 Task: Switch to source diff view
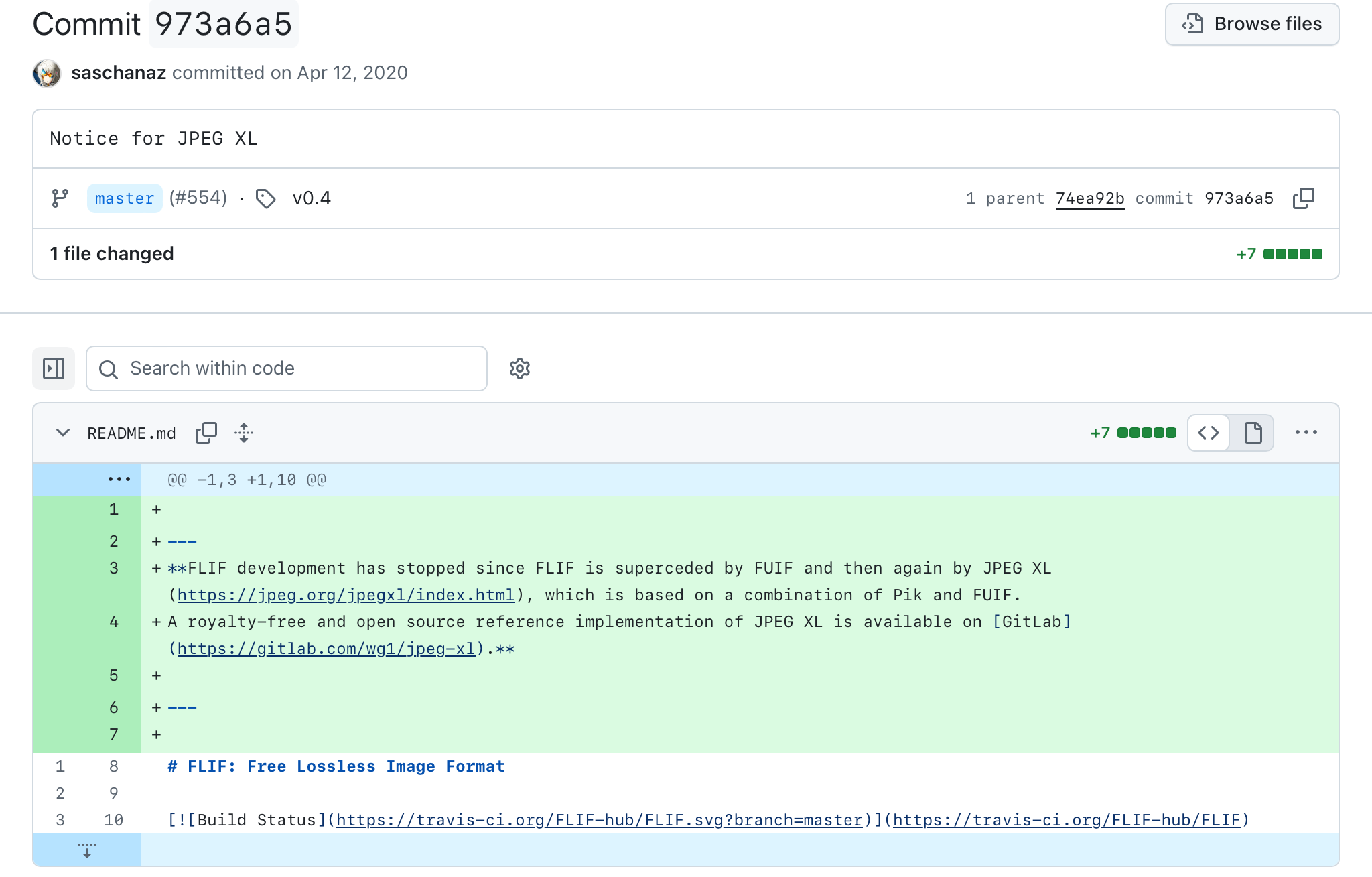1209,433
